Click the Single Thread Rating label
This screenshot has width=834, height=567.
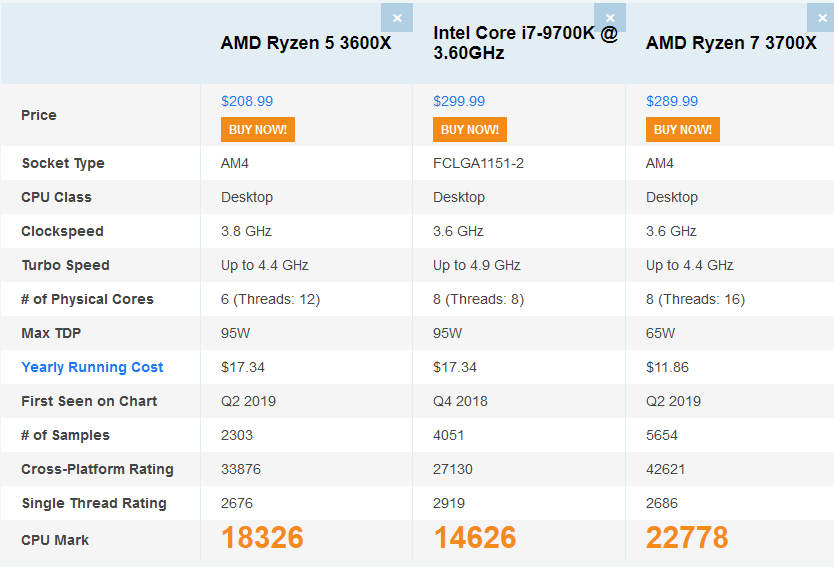pyautogui.click(x=94, y=503)
